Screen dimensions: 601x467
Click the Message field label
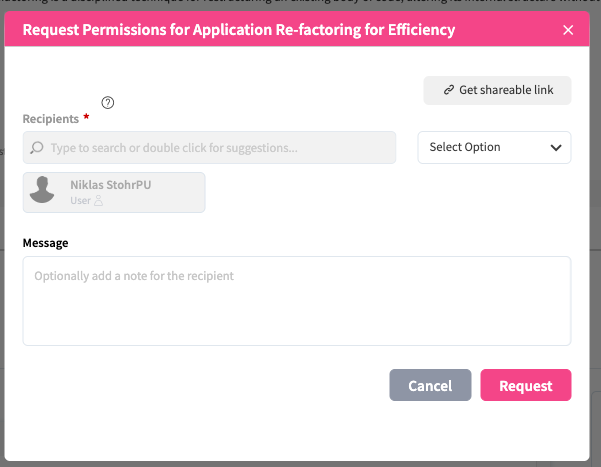[45, 243]
